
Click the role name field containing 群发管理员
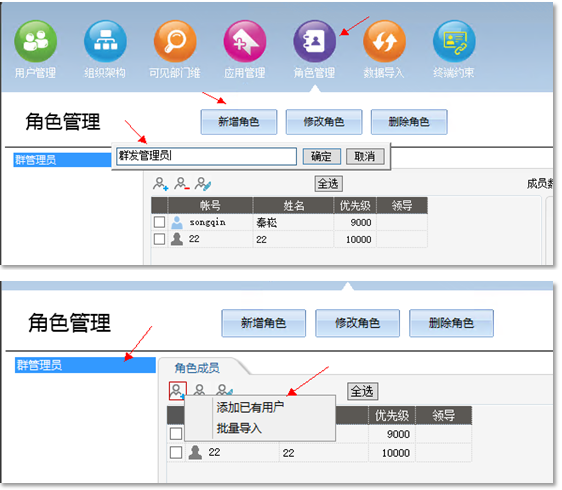pos(206,156)
